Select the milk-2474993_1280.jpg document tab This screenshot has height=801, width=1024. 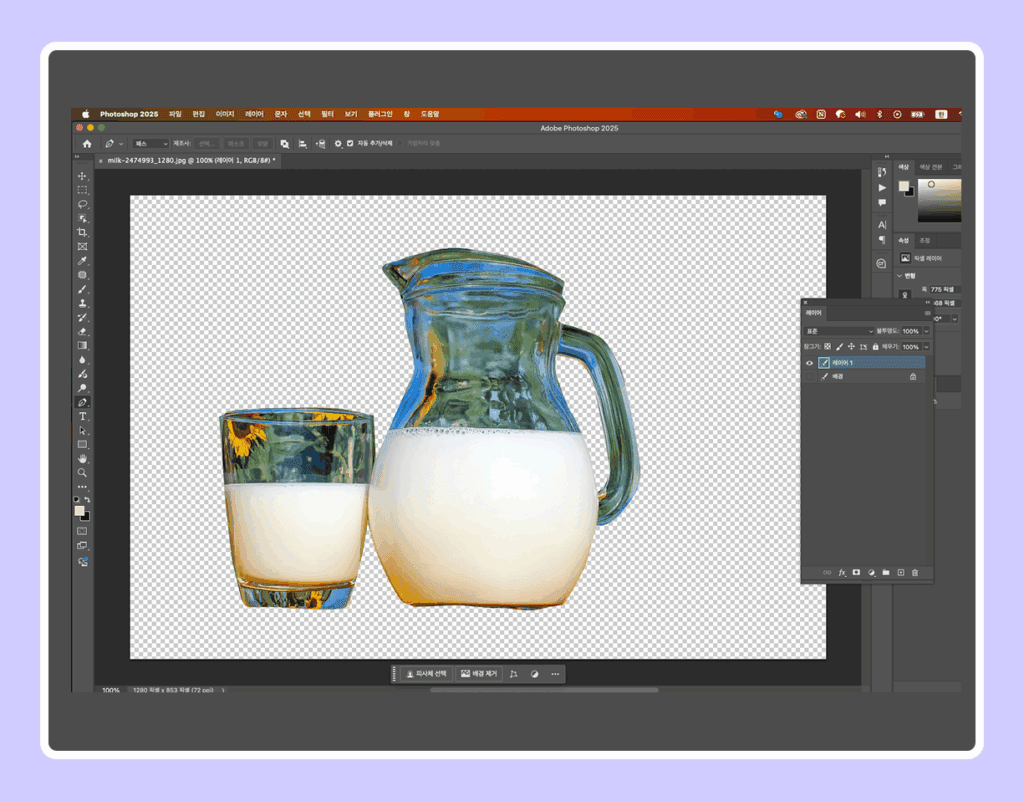191,160
